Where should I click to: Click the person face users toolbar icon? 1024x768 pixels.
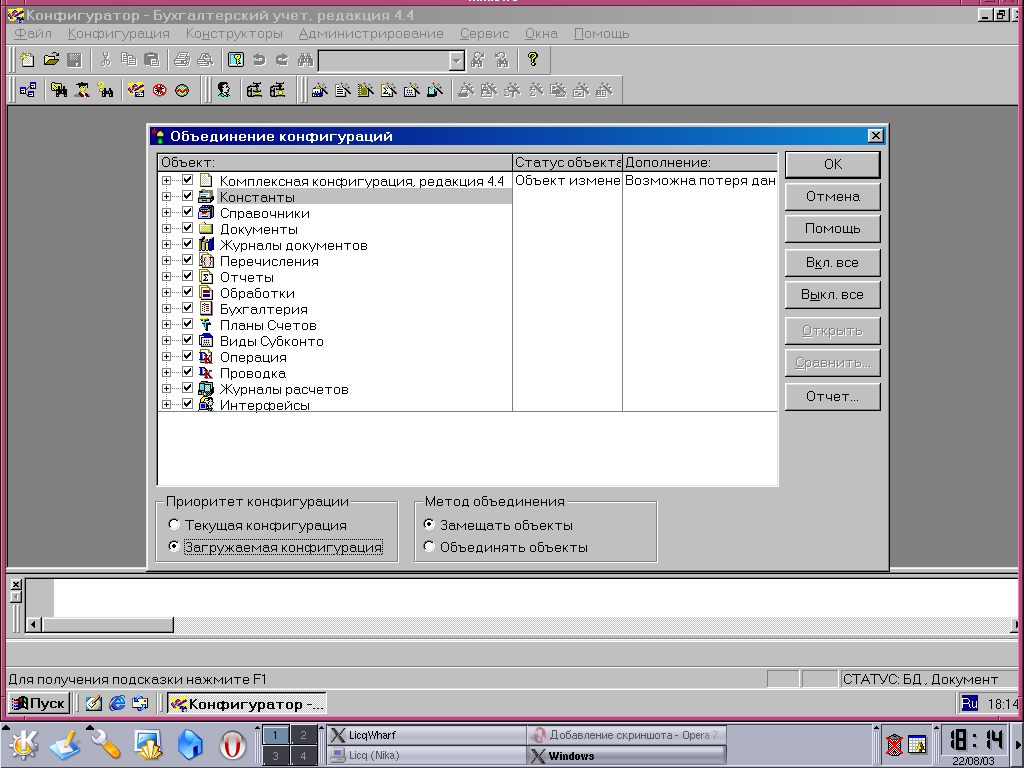224,90
